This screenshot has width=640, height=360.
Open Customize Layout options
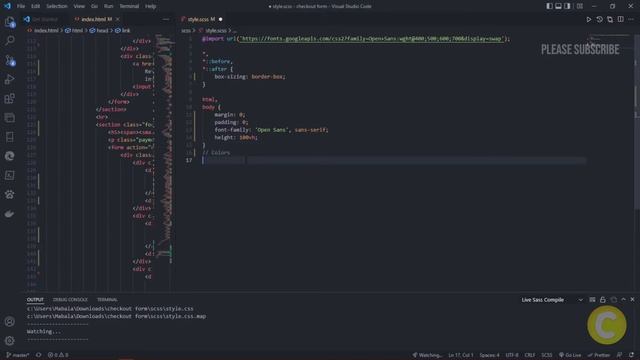(x=580, y=6)
